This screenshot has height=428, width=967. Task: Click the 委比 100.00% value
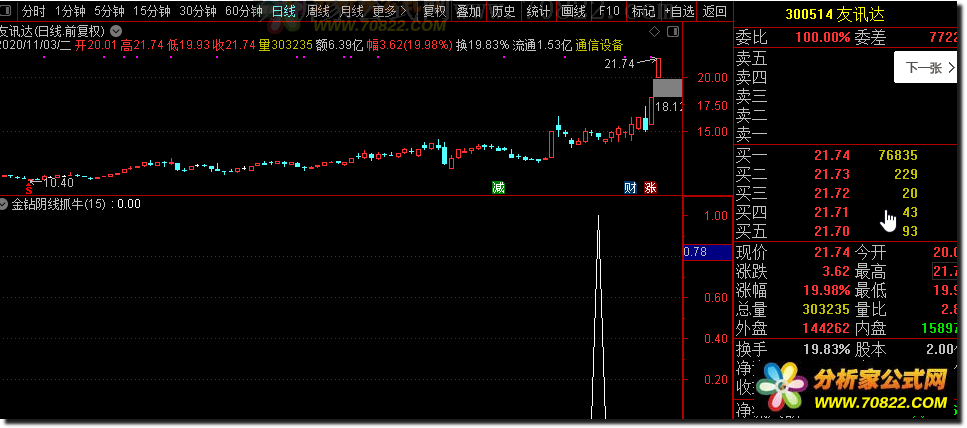coord(822,38)
